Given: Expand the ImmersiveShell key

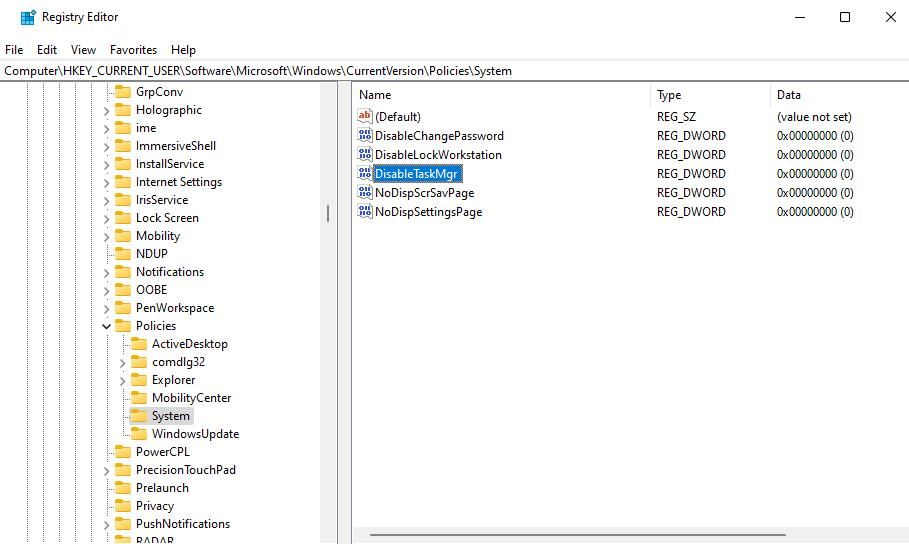Looking at the screenshot, I should [x=107, y=147].
